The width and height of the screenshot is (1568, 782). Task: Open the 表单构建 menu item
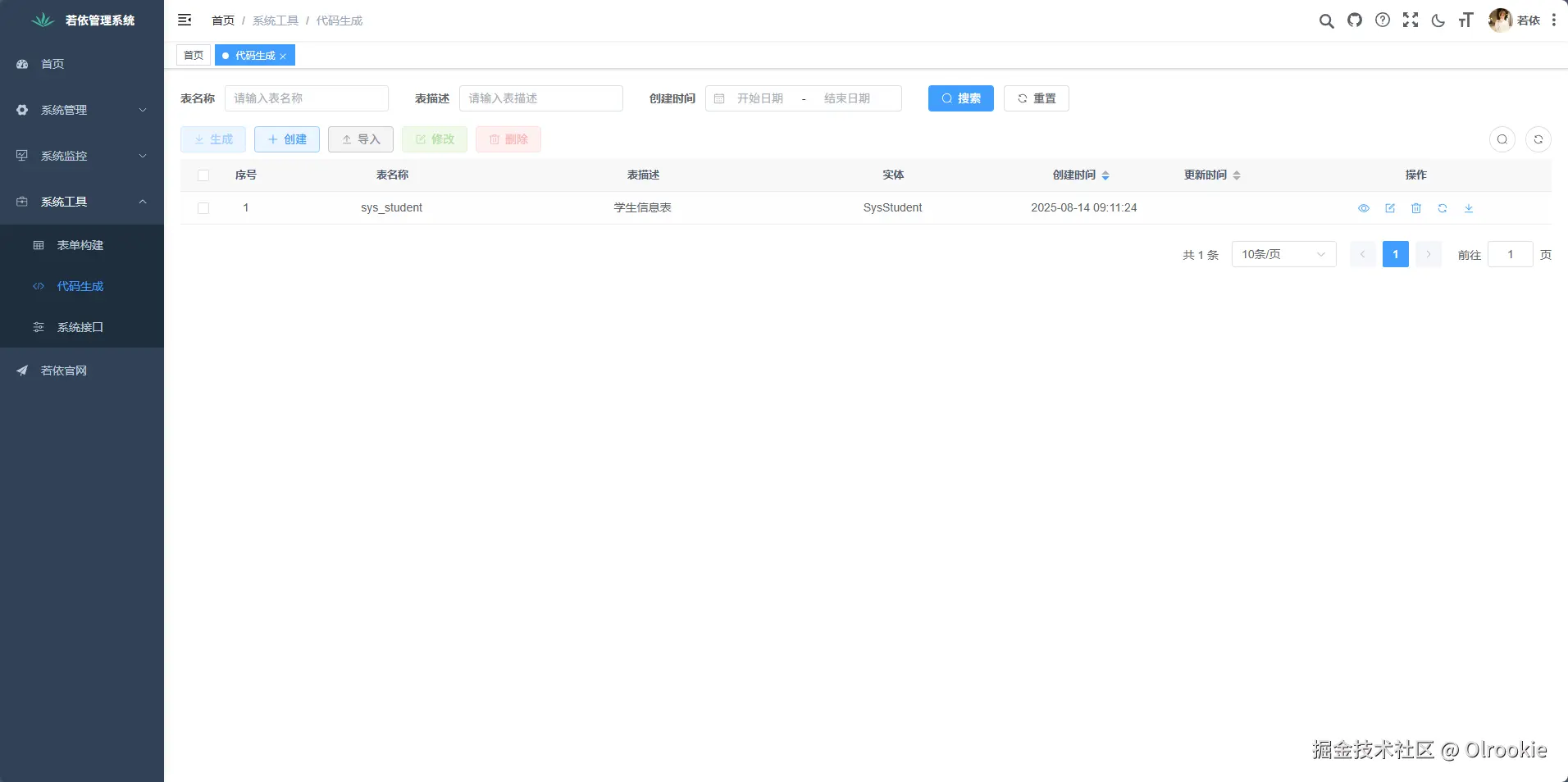[x=80, y=245]
